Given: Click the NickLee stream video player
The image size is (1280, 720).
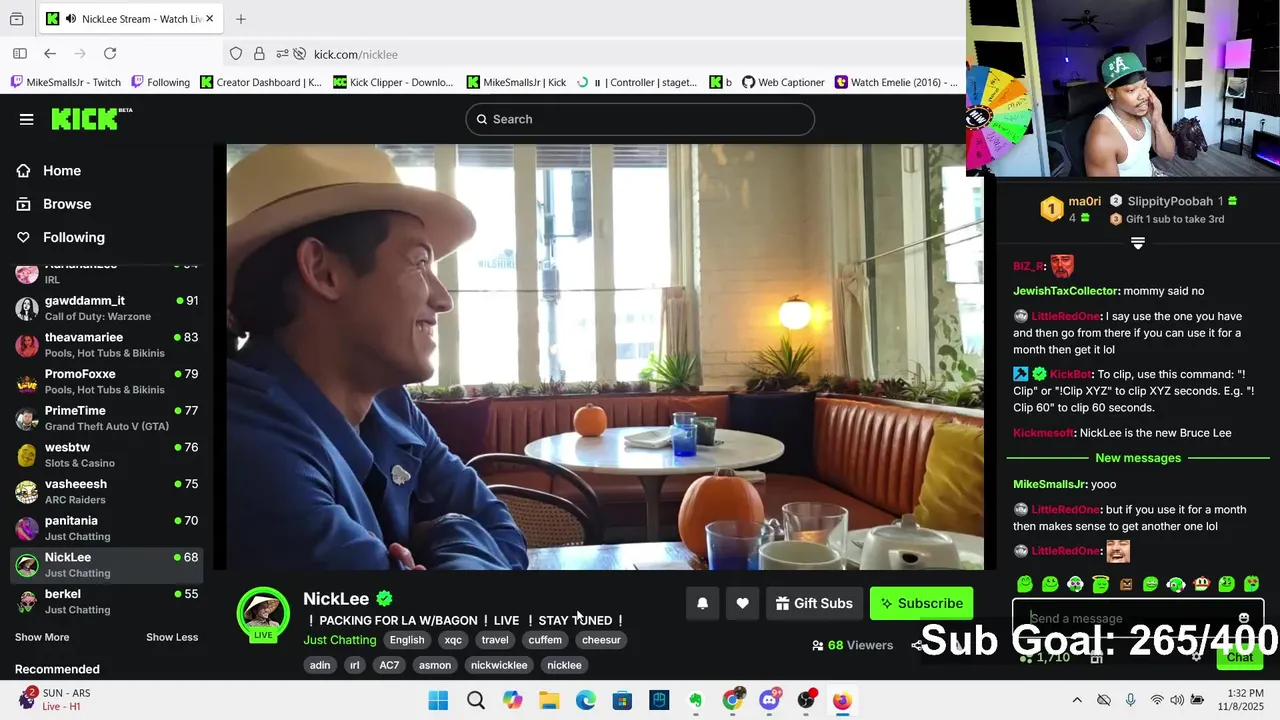Looking at the screenshot, I should [x=604, y=357].
